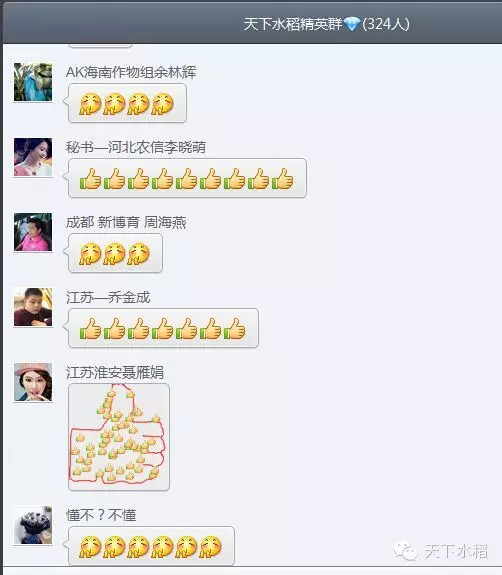Click 周海燕's three hug emoji message
The height and width of the screenshot is (575, 502).
tap(115, 253)
